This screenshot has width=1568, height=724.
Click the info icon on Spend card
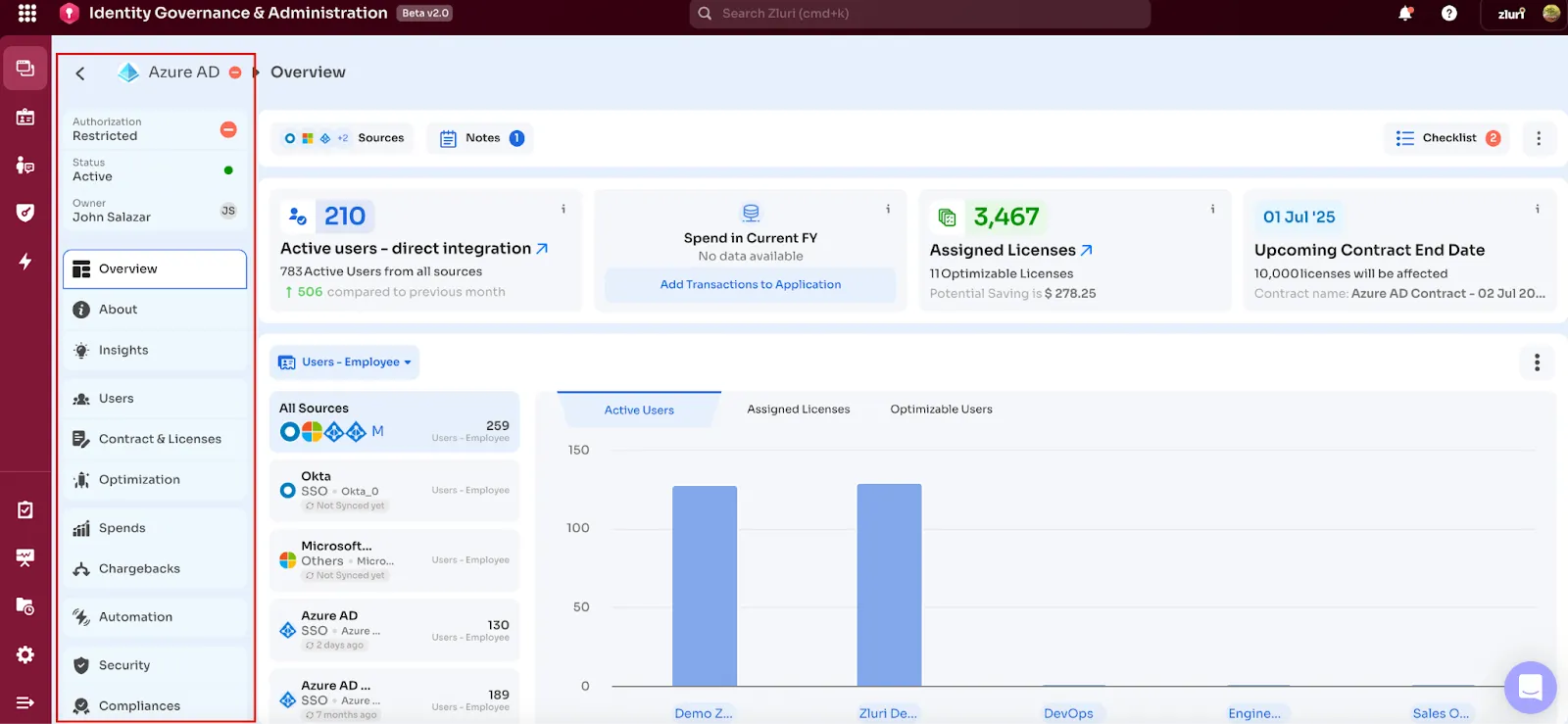[x=888, y=209]
